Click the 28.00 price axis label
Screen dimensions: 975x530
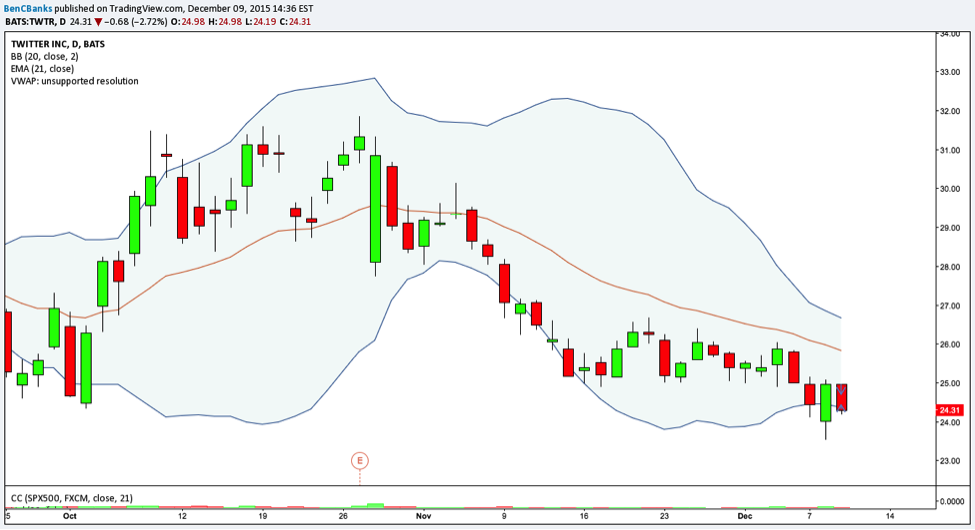tap(950, 267)
